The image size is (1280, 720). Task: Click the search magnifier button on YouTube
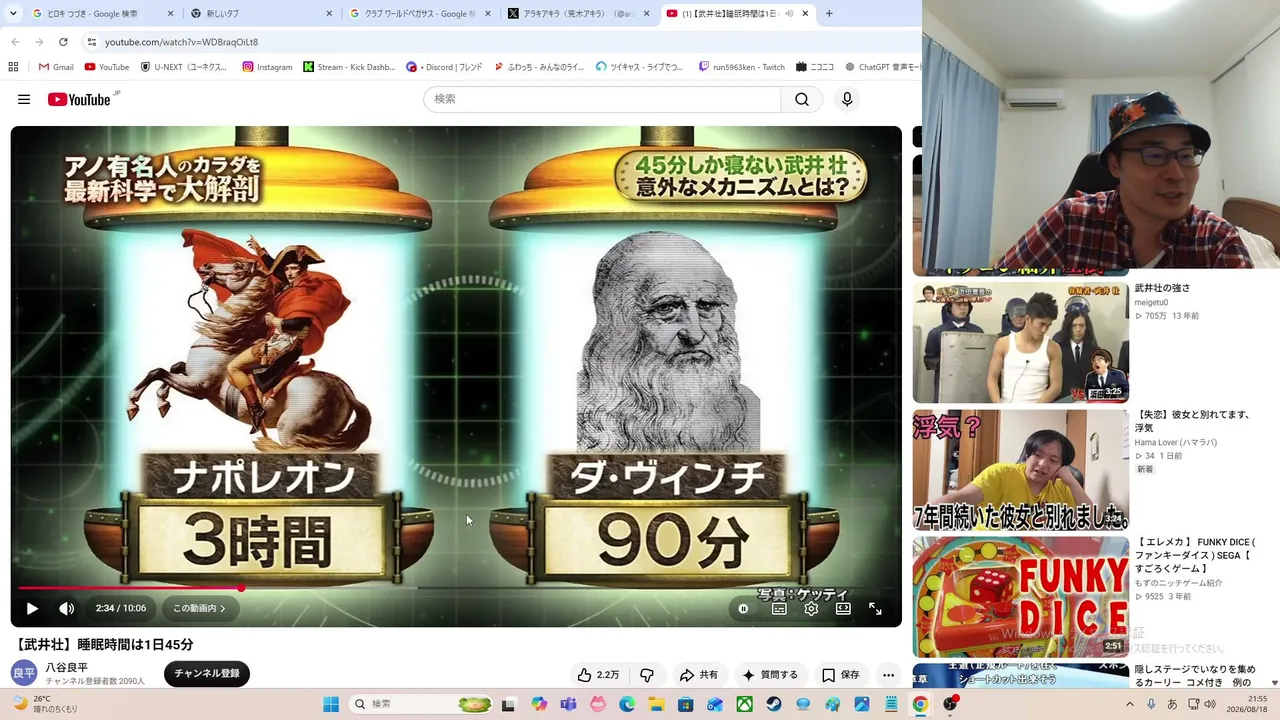click(802, 99)
